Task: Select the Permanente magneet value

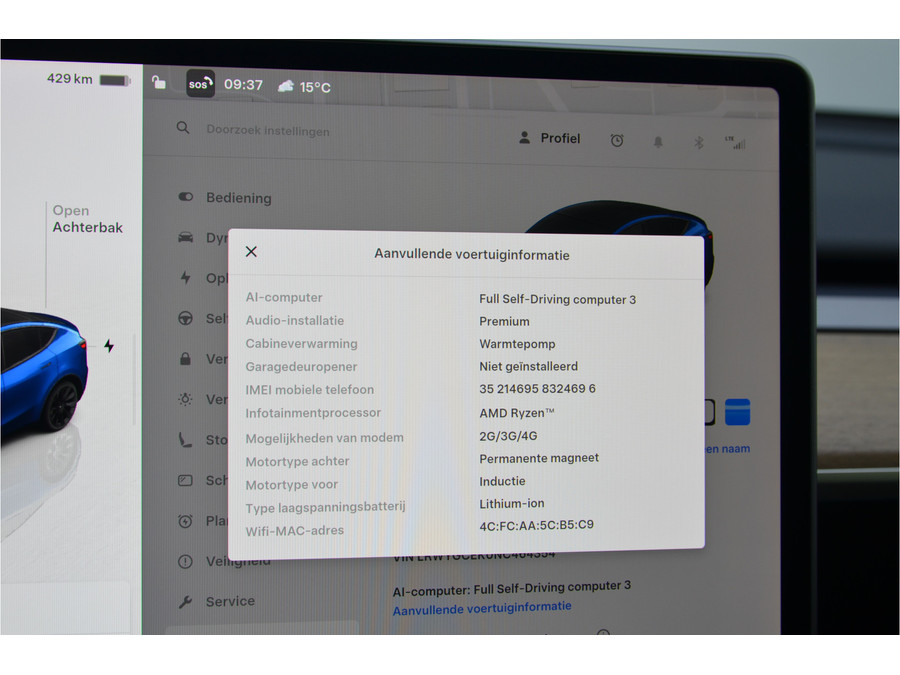Action: coord(539,458)
